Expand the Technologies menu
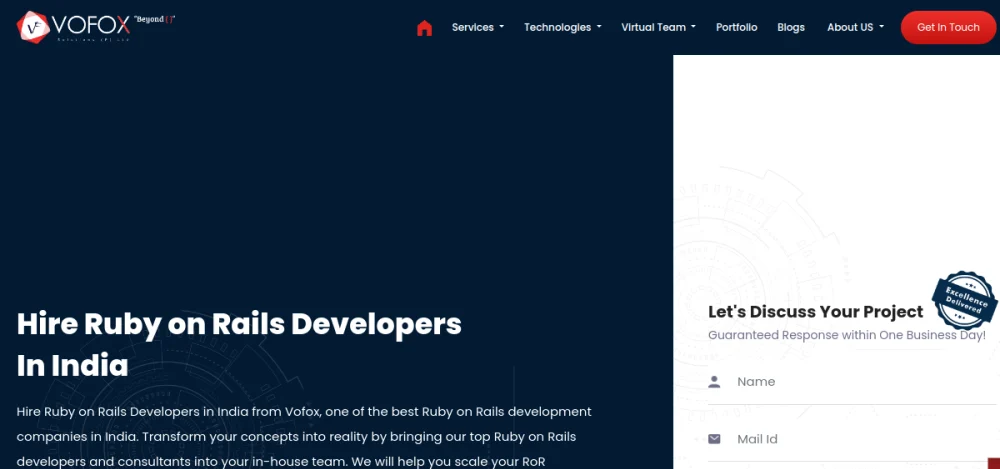 (562, 27)
